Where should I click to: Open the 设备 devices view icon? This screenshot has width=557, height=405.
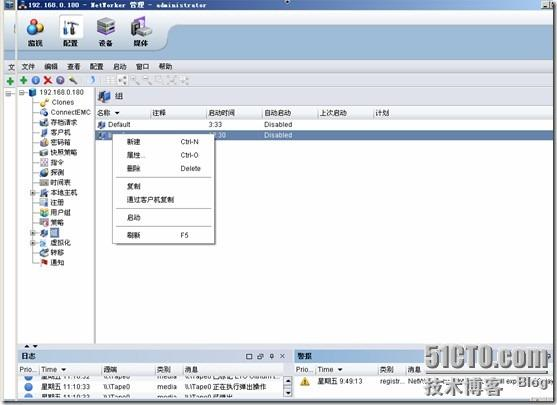tap(106, 32)
